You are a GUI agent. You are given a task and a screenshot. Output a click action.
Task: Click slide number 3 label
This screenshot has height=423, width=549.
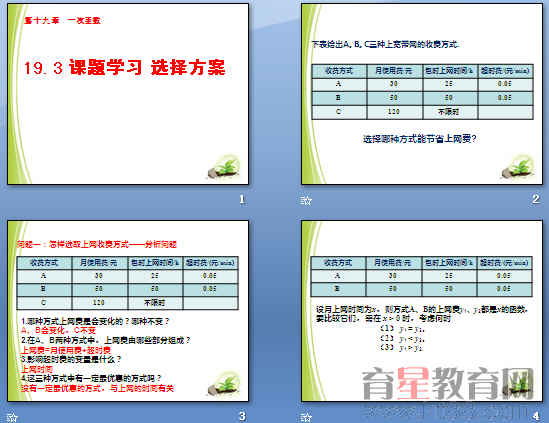coord(242,416)
